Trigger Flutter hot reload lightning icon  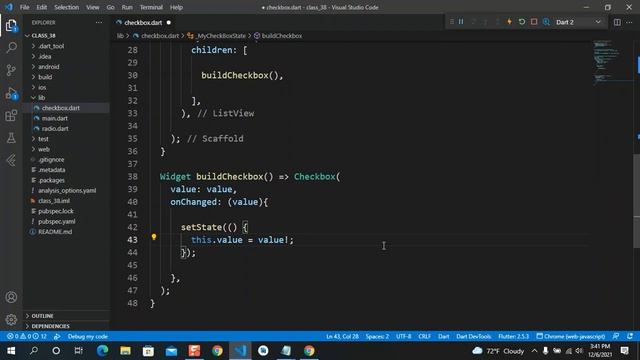(509, 22)
